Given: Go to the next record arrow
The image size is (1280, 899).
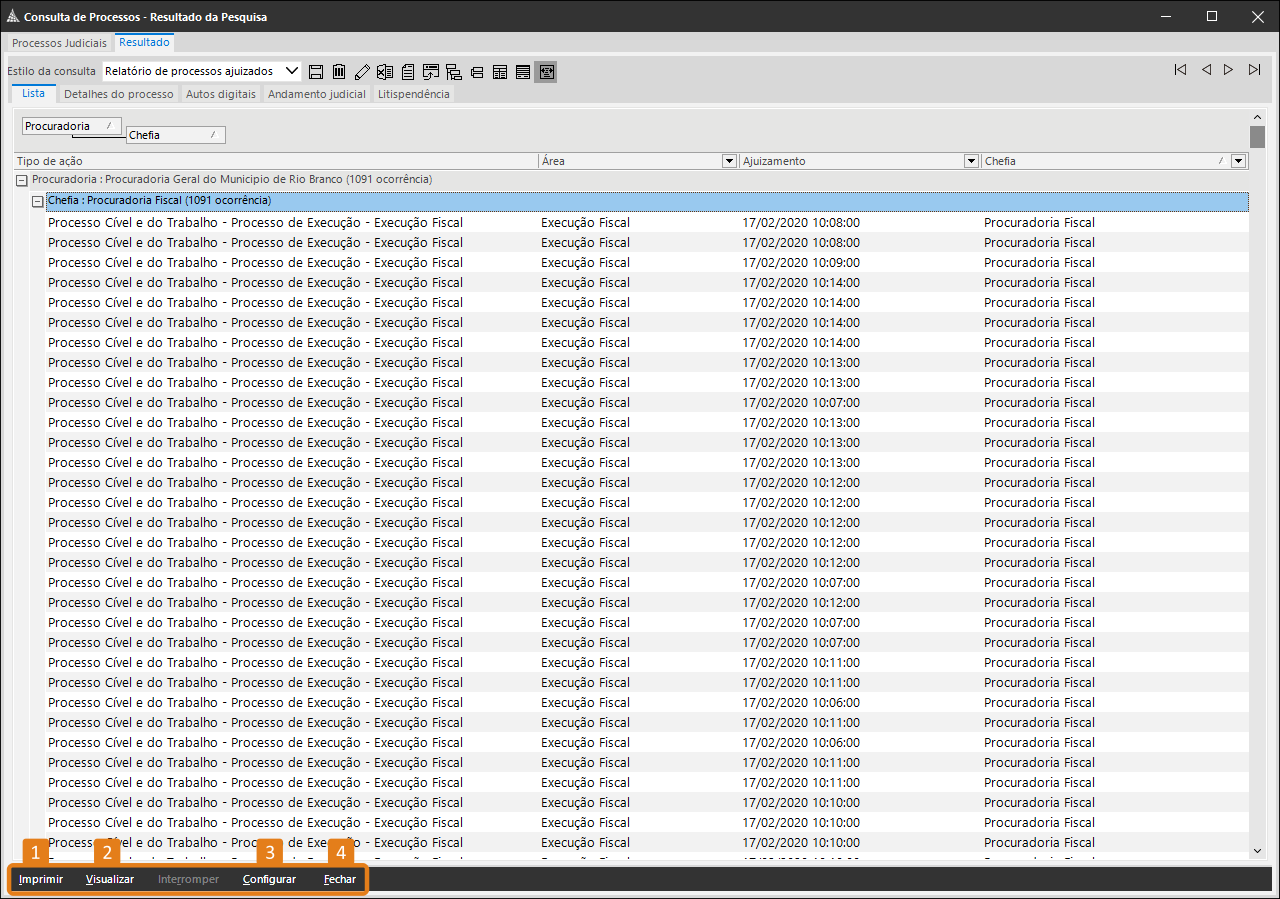Looking at the screenshot, I should (x=1228, y=70).
